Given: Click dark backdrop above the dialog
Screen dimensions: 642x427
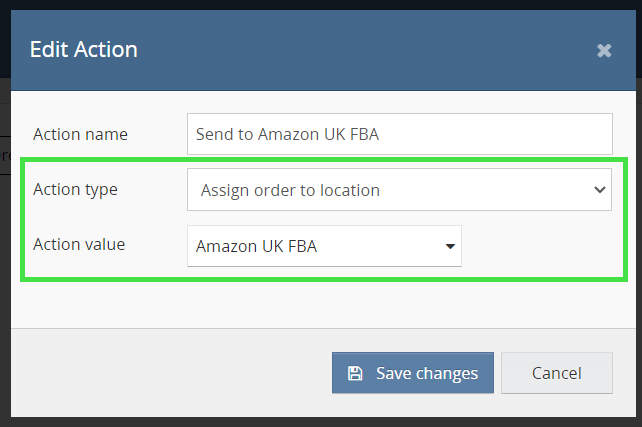Looking at the screenshot, I should coord(320,4).
